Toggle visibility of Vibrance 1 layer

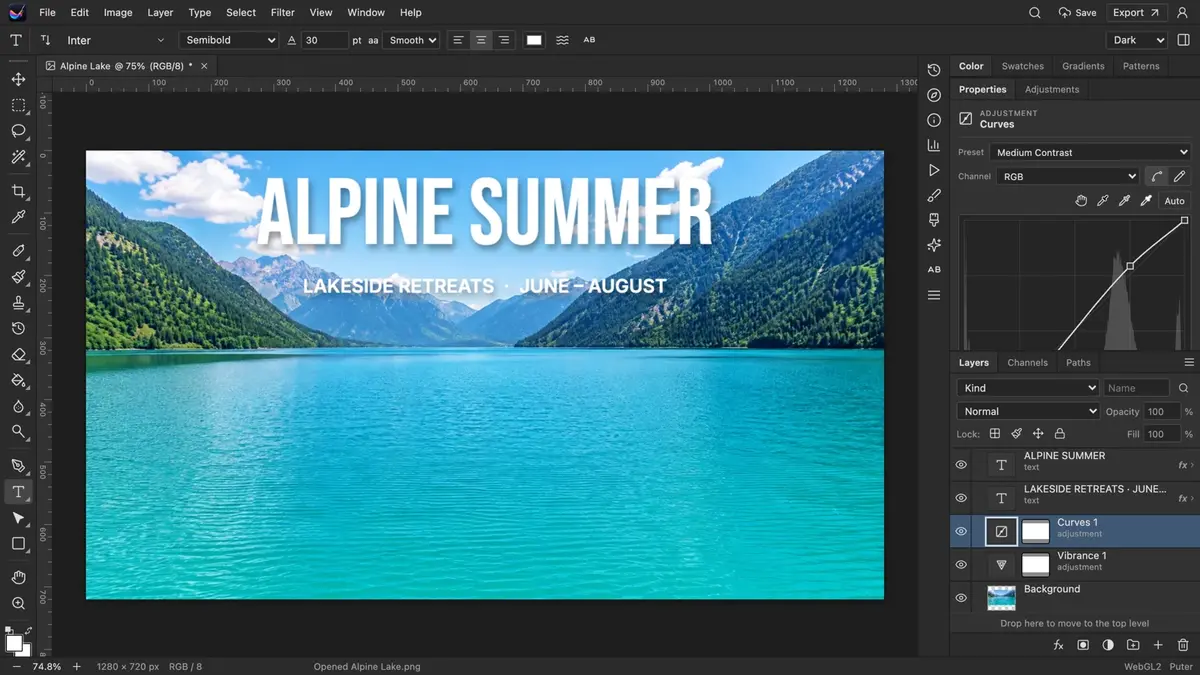click(961, 565)
